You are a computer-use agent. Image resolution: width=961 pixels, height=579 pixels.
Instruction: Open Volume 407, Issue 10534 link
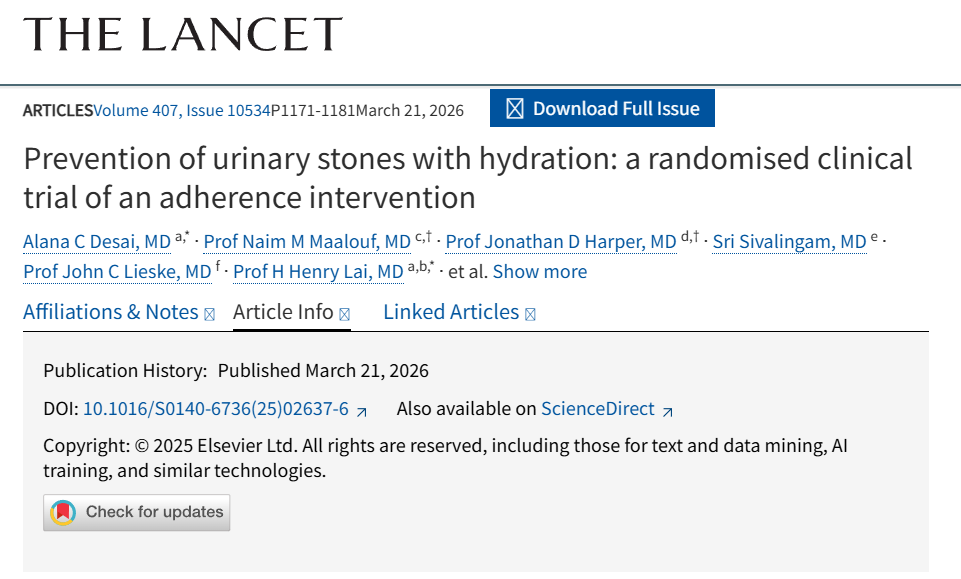point(182,110)
